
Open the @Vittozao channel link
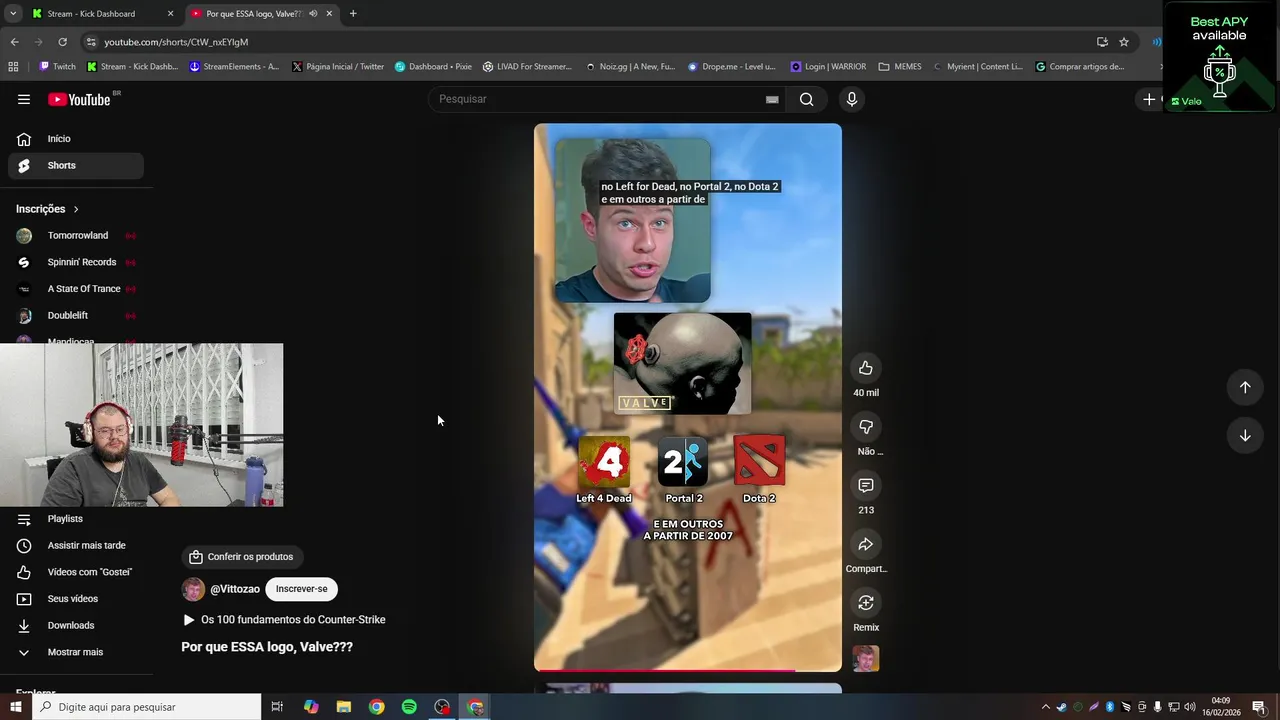(235, 589)
